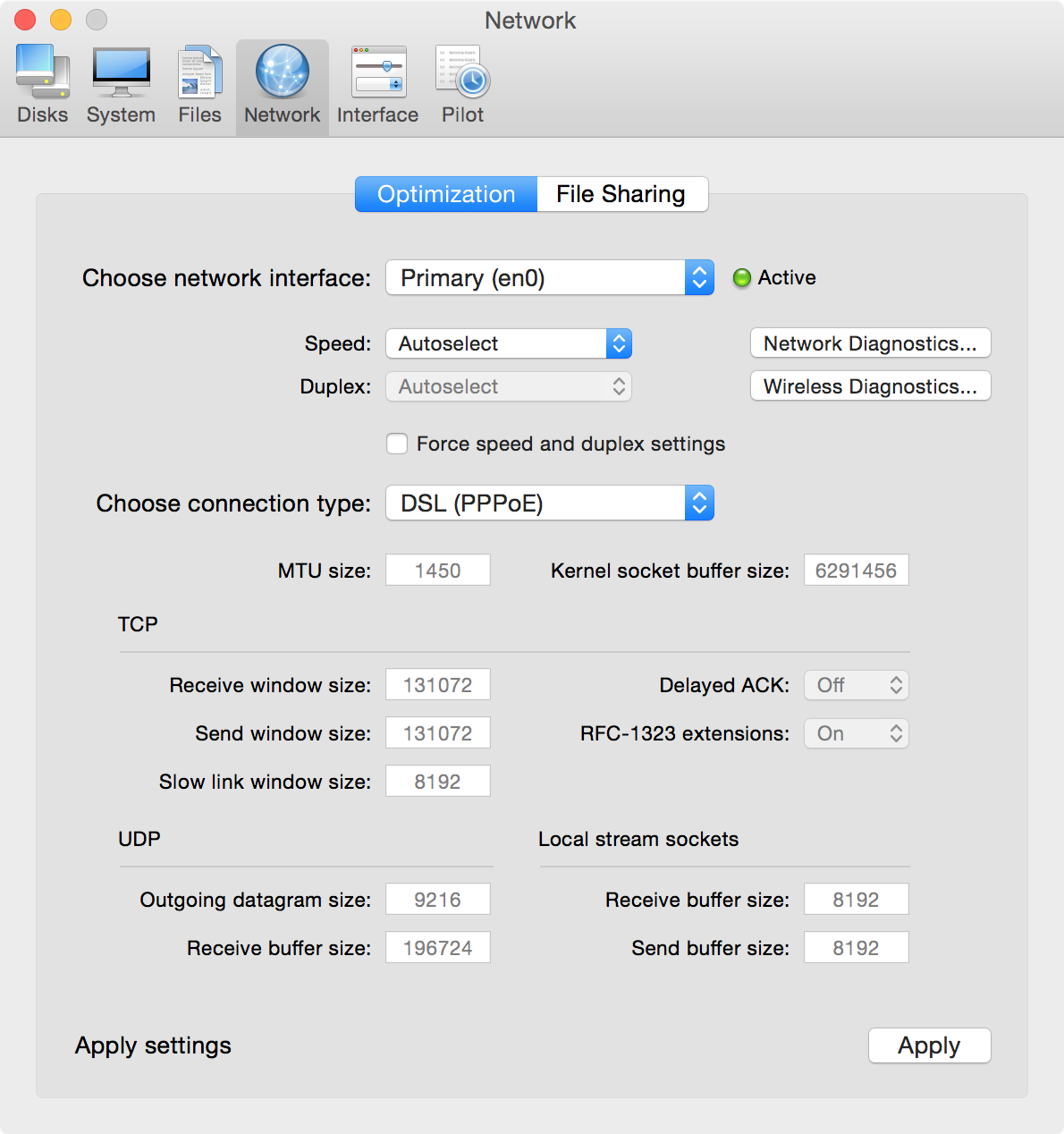Open the Files toolbar pane
This screenshot has height=1134, width=1064.
[199, 86]
